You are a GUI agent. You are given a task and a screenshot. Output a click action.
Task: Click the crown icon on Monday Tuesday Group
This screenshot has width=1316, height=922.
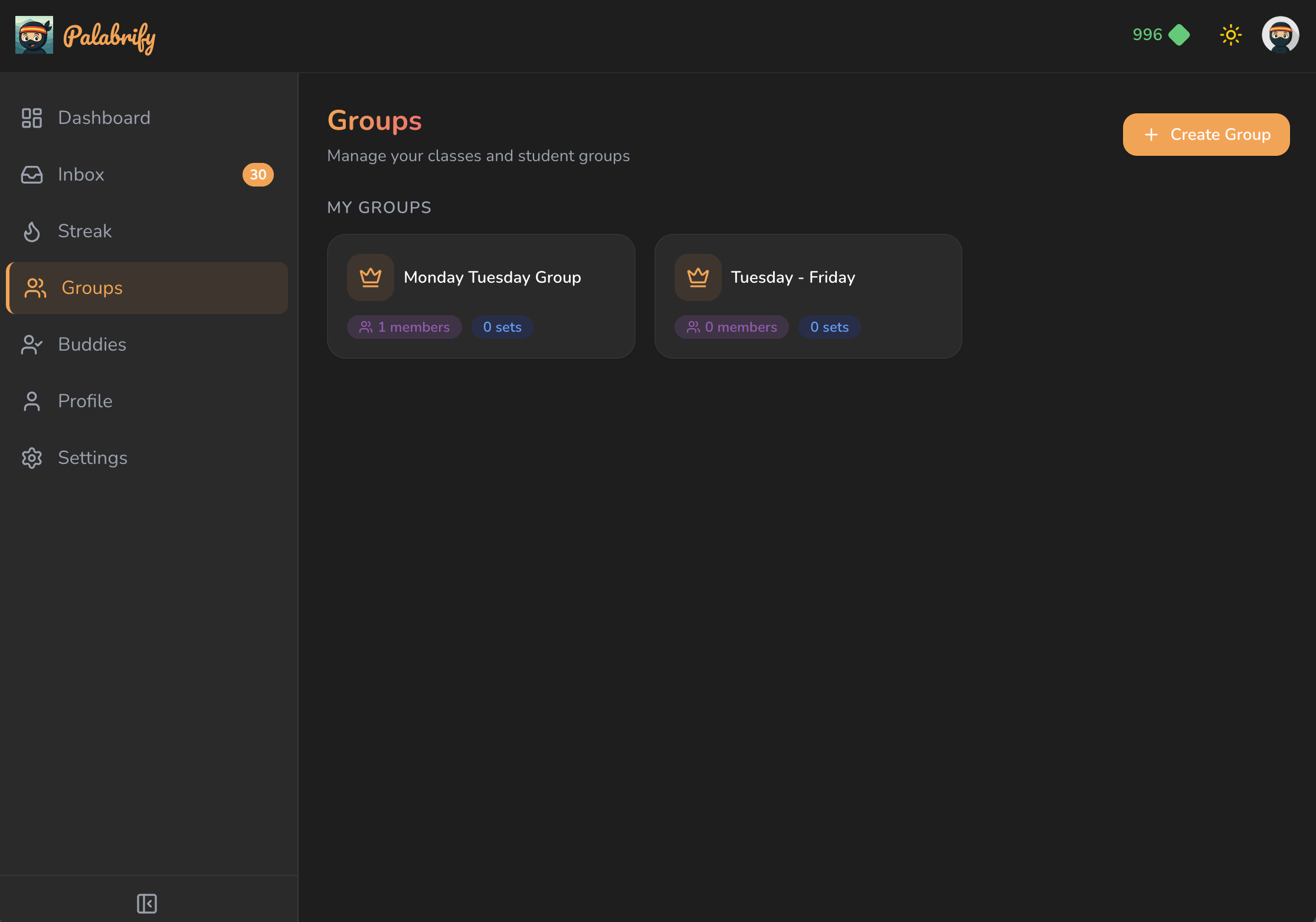coord(371,277)
